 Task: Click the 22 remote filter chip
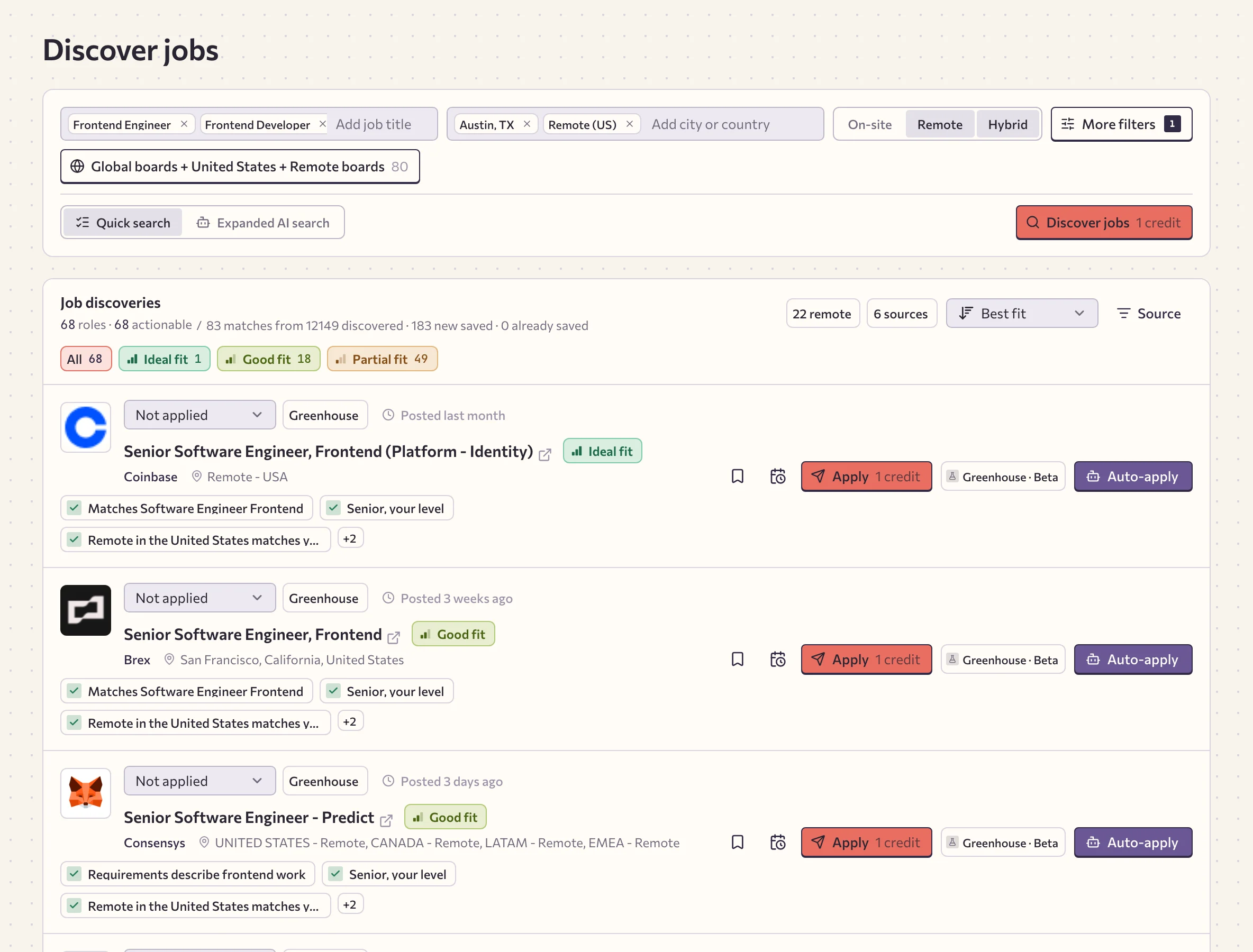822,313
